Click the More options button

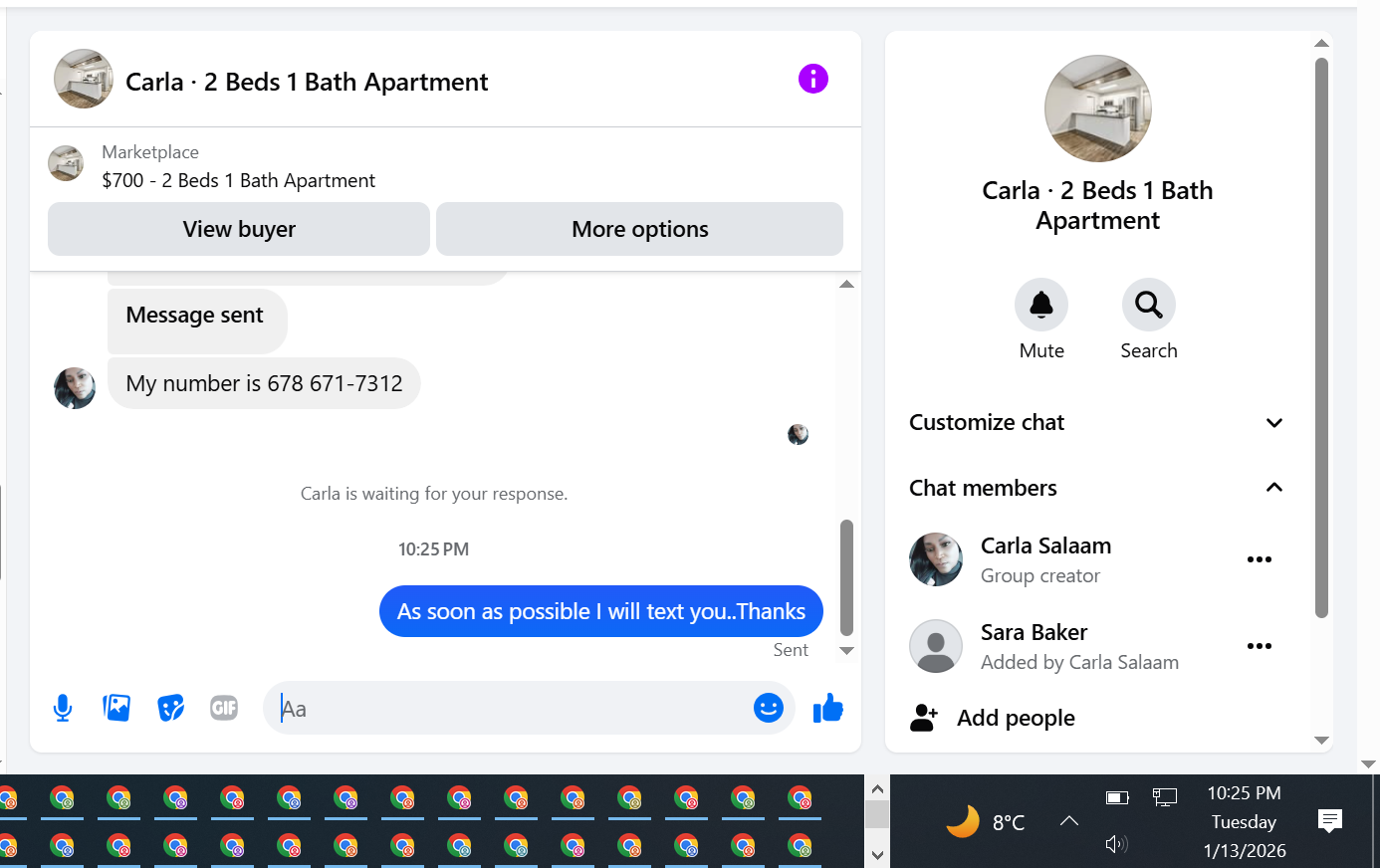coord(640,229)
